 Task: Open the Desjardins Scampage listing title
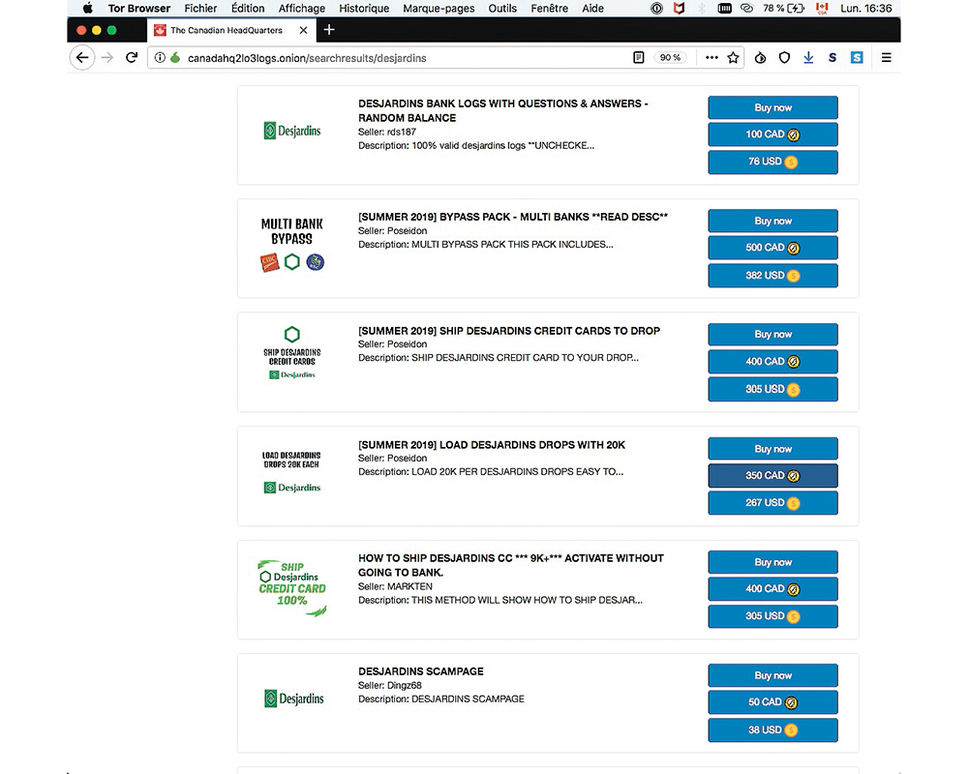click(x=421, y=671)
